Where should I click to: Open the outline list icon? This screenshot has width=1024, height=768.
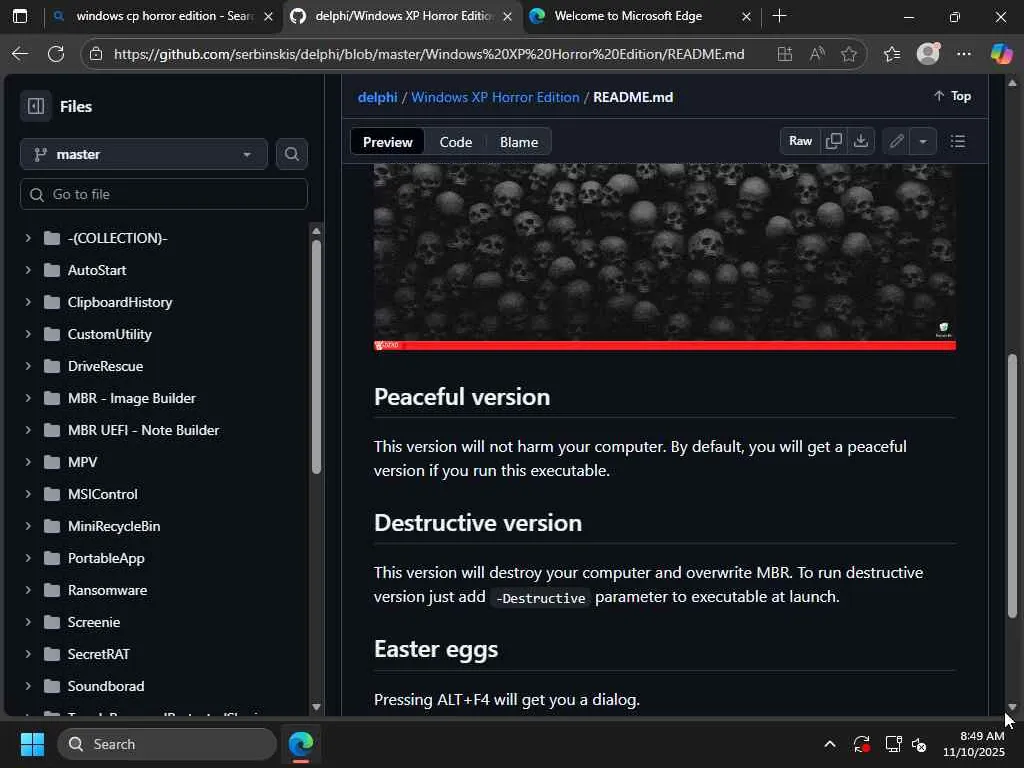tap(957, 141)
